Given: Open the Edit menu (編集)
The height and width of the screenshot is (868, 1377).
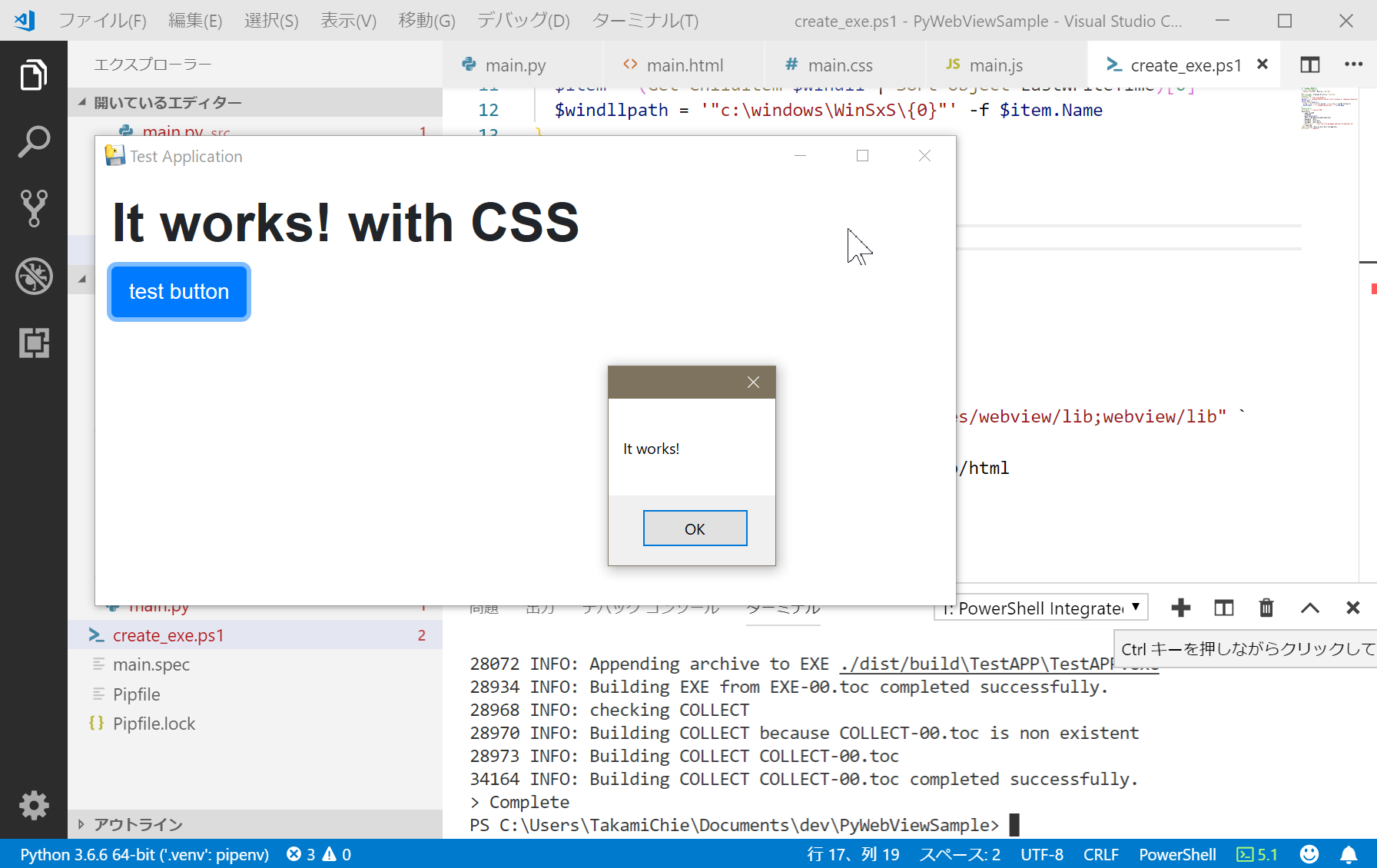Looking at the screenshot, I should pyautogui.click(x=195, y=21).
